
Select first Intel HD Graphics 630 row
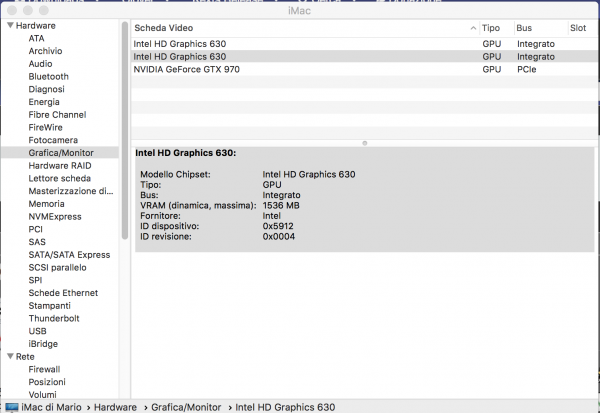click(364, 44)
